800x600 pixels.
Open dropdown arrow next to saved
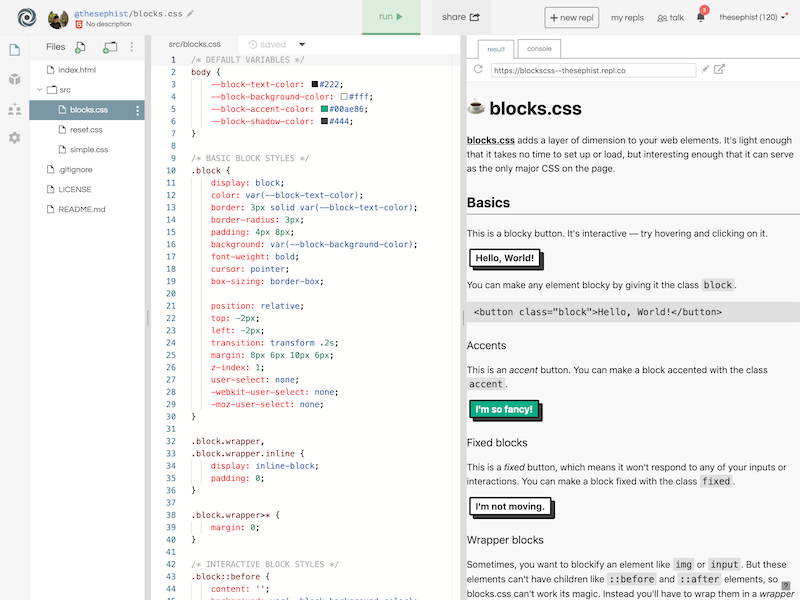[x=302, y=44]
